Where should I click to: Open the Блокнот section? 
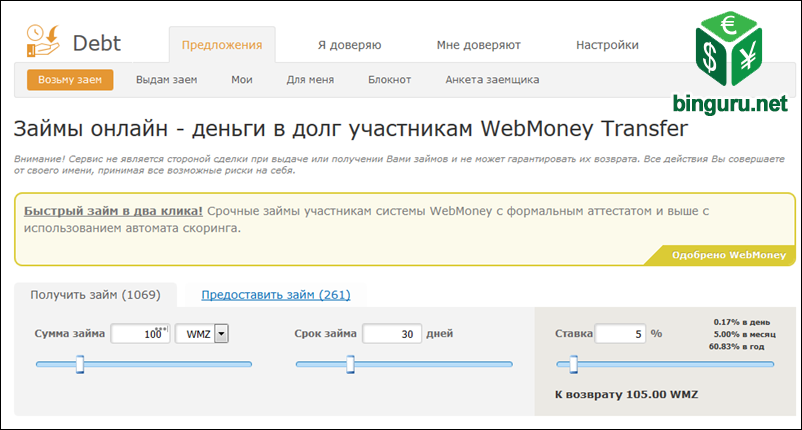click(389, 80)
